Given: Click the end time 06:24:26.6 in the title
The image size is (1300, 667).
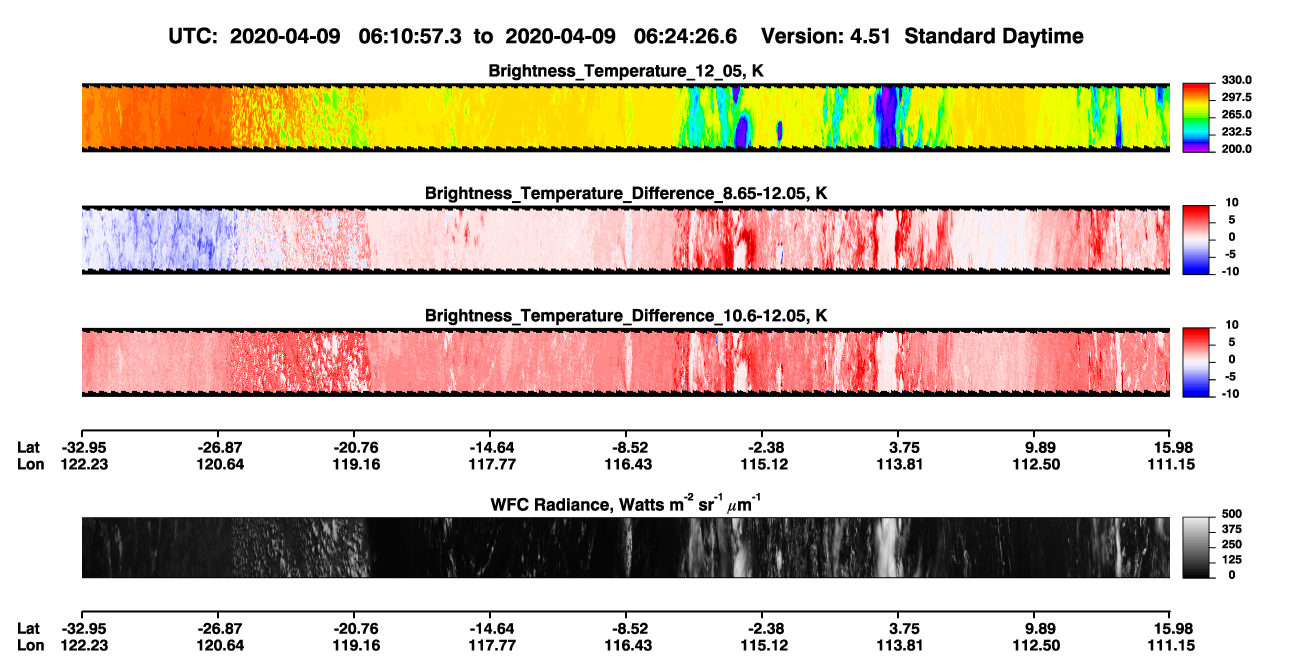Looking at the screenshot, I should 686,36.
